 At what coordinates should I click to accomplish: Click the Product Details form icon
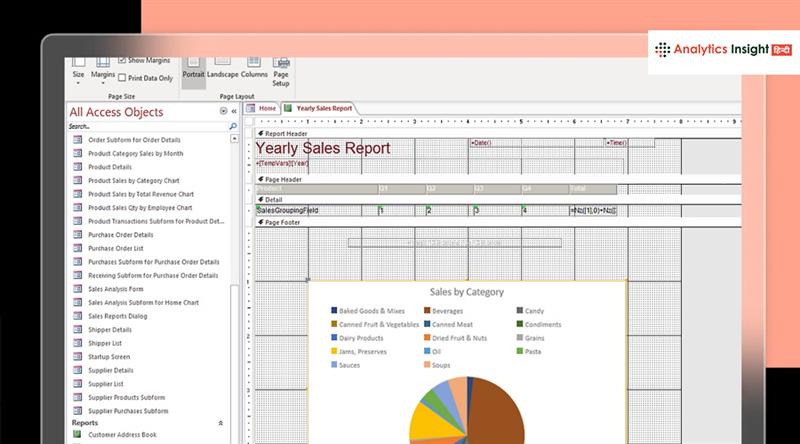[78, 167]
